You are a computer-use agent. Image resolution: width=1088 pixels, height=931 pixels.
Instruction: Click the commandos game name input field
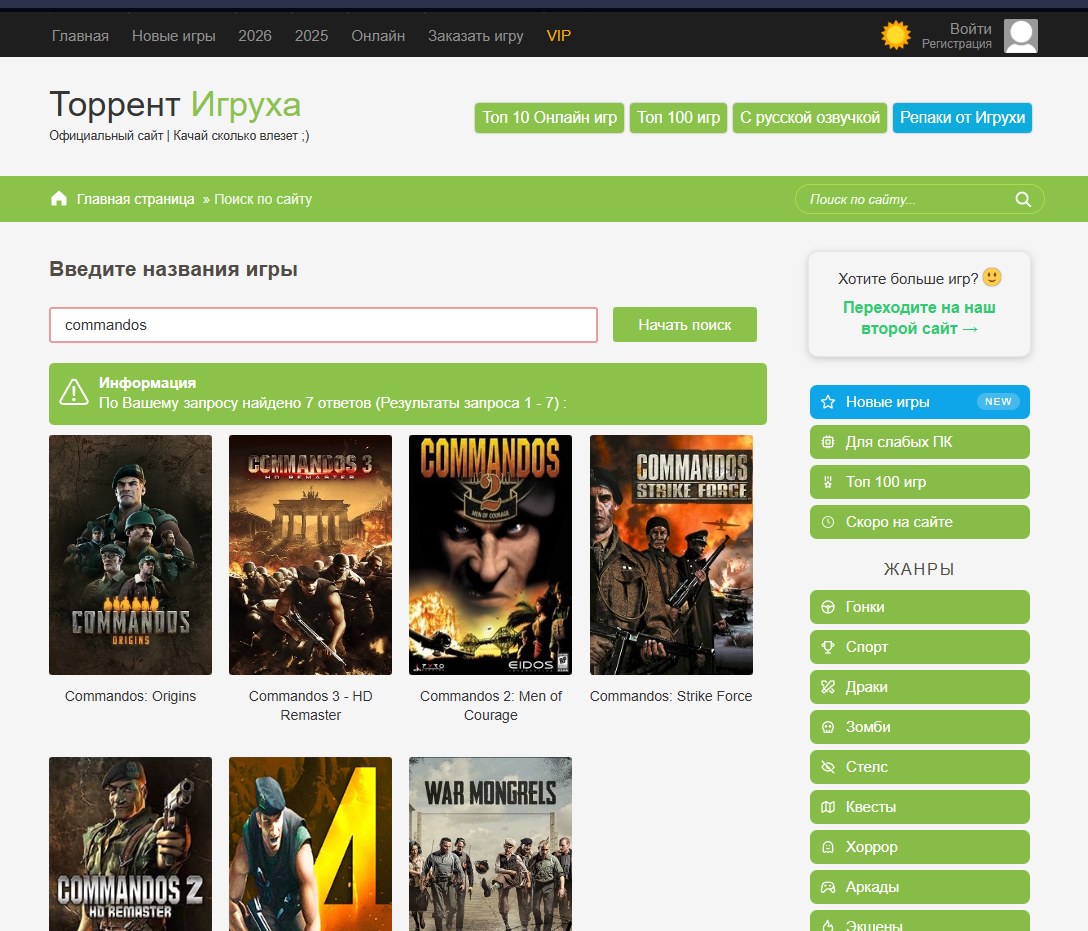pos(323,325)
